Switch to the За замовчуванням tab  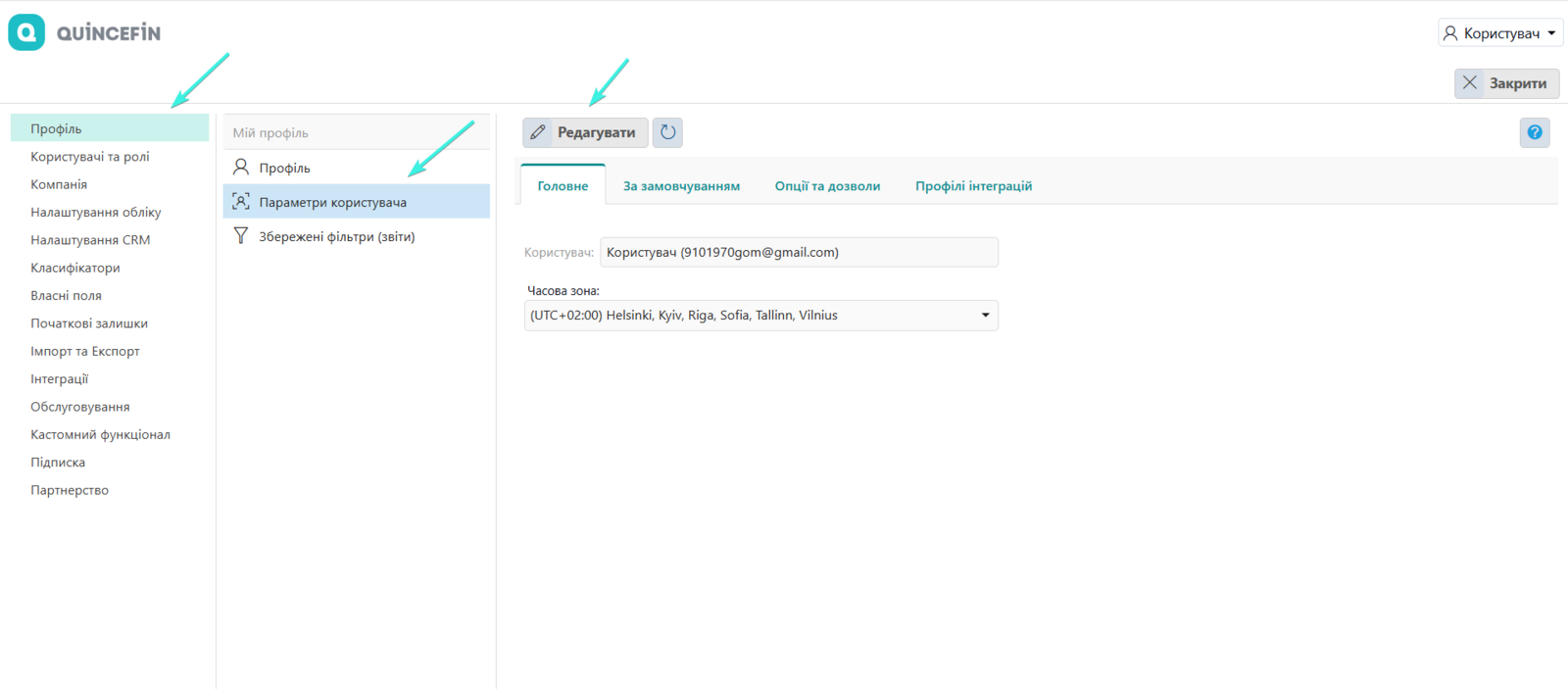tap(681, 186)
